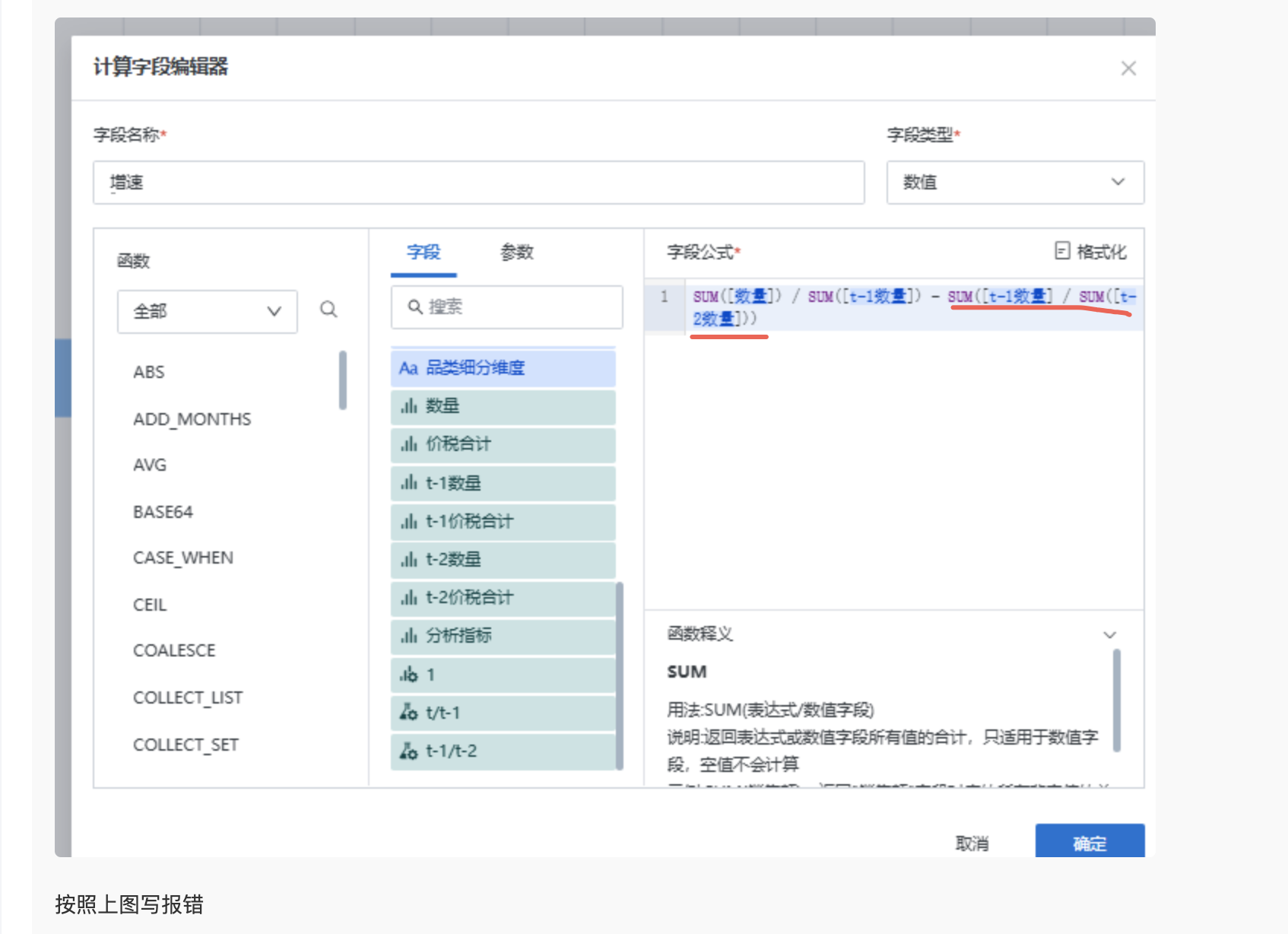This screenshot has width=1288, height=934.
Task: Click the magnifier icon in the 搜索 field box
Action: click(x=415, y=307)
